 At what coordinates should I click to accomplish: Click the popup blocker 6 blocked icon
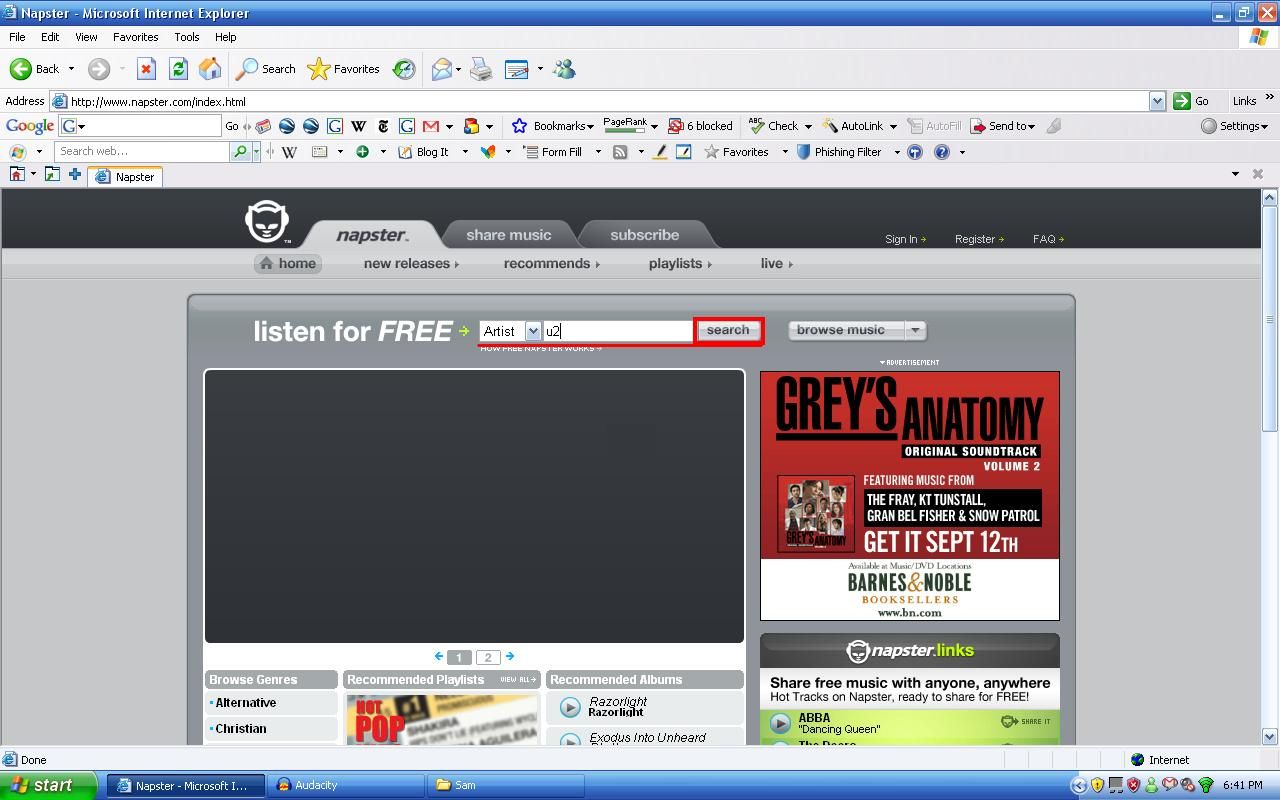(700, 126)
